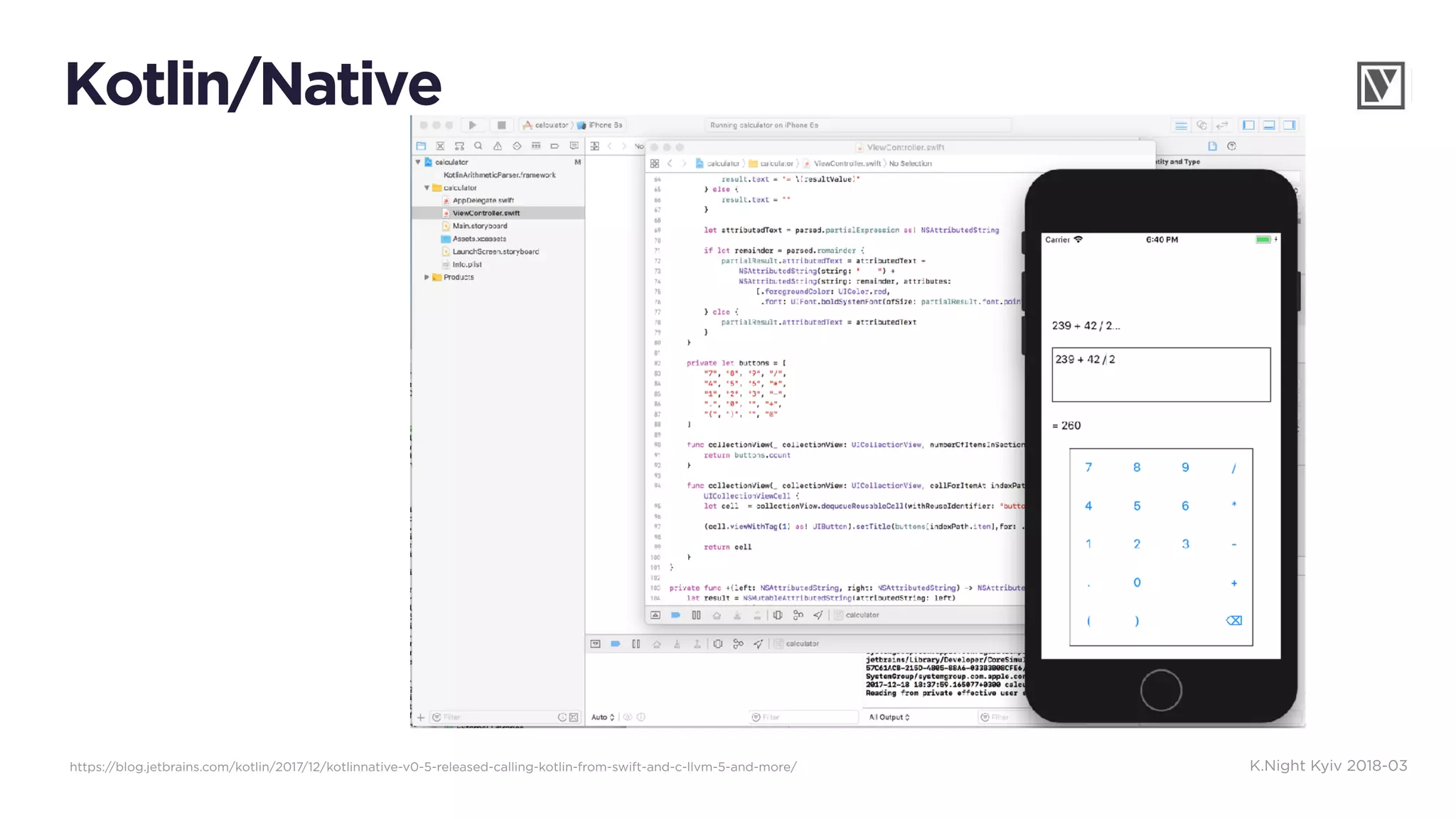
Task: Toggle breakpoints in the front window debug bar
Action: [x=675, y=615]
